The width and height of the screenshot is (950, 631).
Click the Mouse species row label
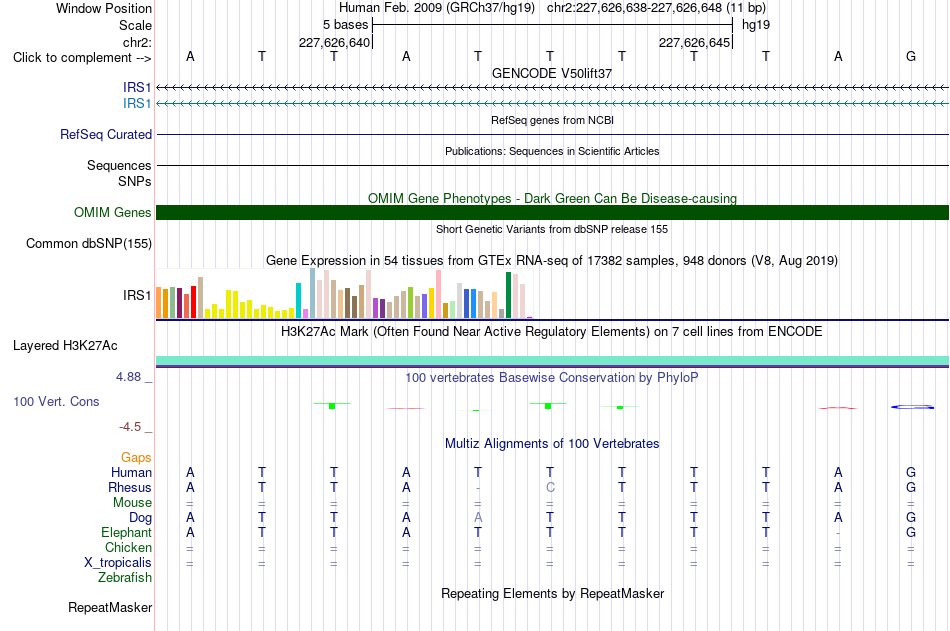(132, 502)
